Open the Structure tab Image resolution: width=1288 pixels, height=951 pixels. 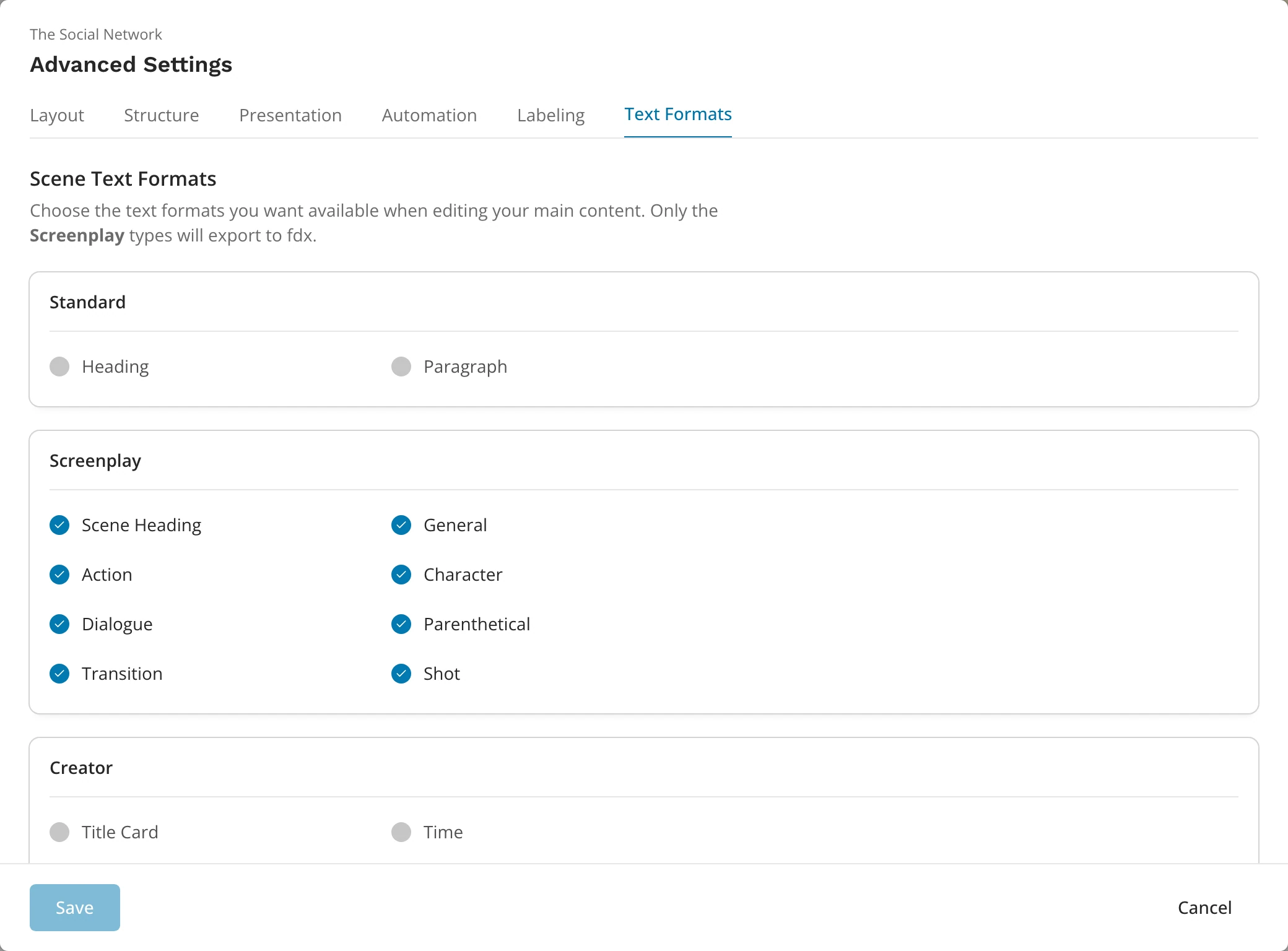pyautogui.click(x=162, y=115)
